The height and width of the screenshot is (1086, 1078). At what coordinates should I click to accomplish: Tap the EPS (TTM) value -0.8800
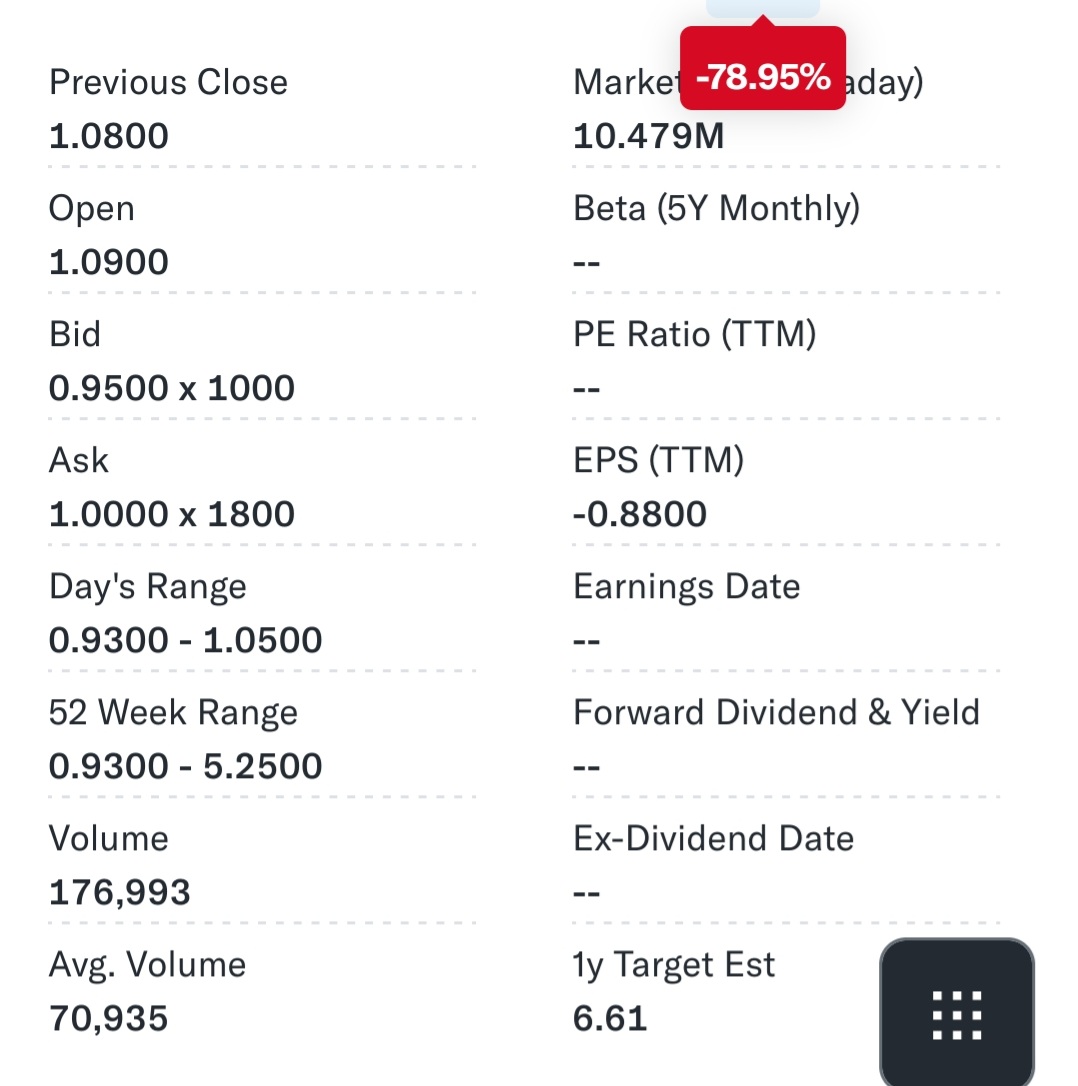coord(640,514)
